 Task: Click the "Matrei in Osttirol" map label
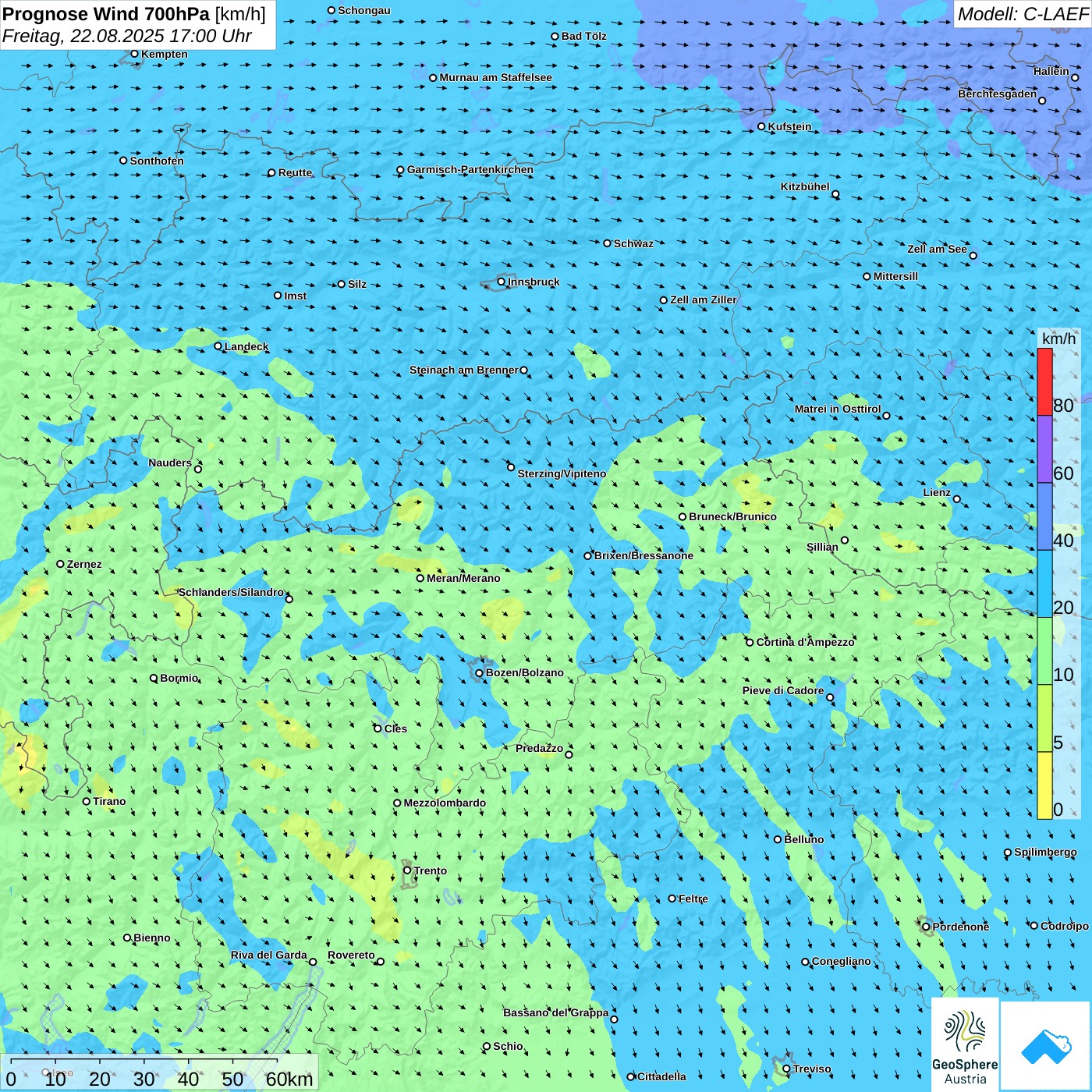[x=838, y=409]
